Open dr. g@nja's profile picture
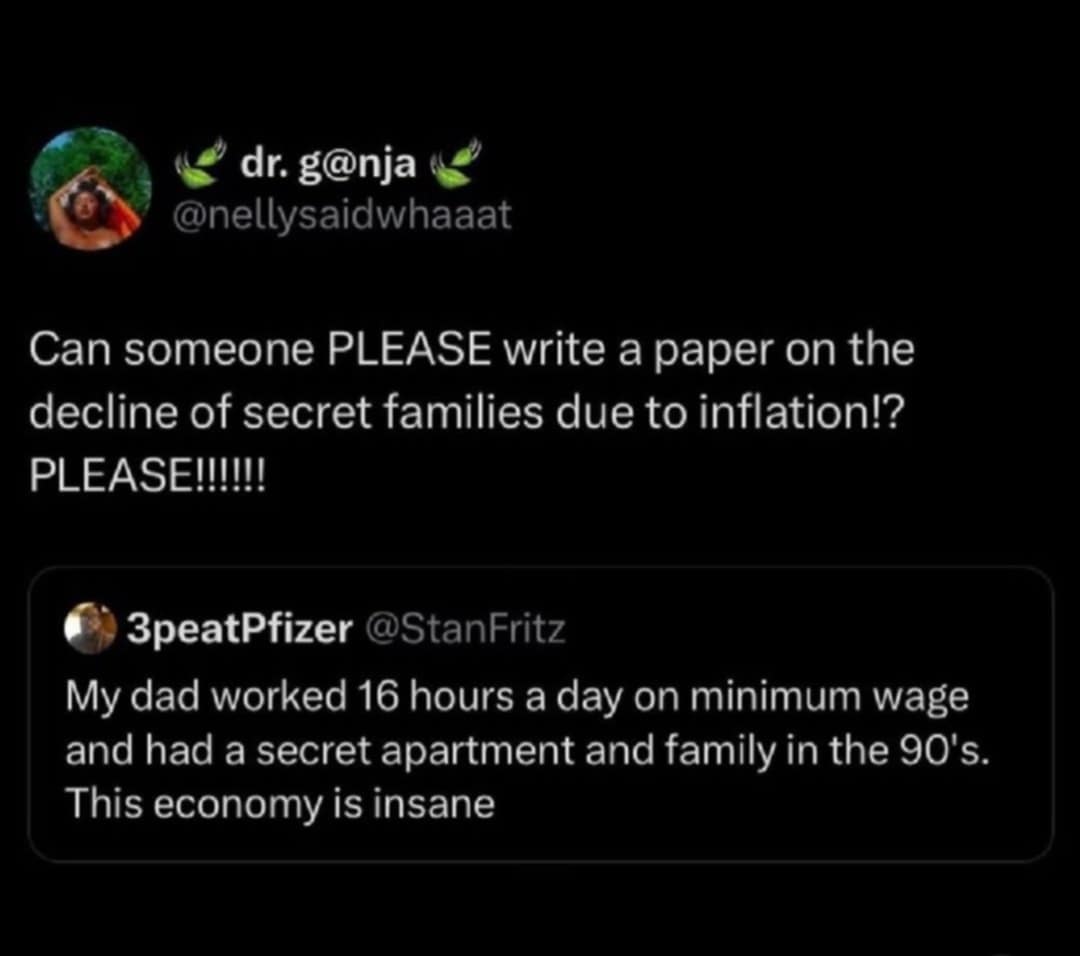This screenshot has height=956, width=1080. pyautogui.click(x=91, y=189)
